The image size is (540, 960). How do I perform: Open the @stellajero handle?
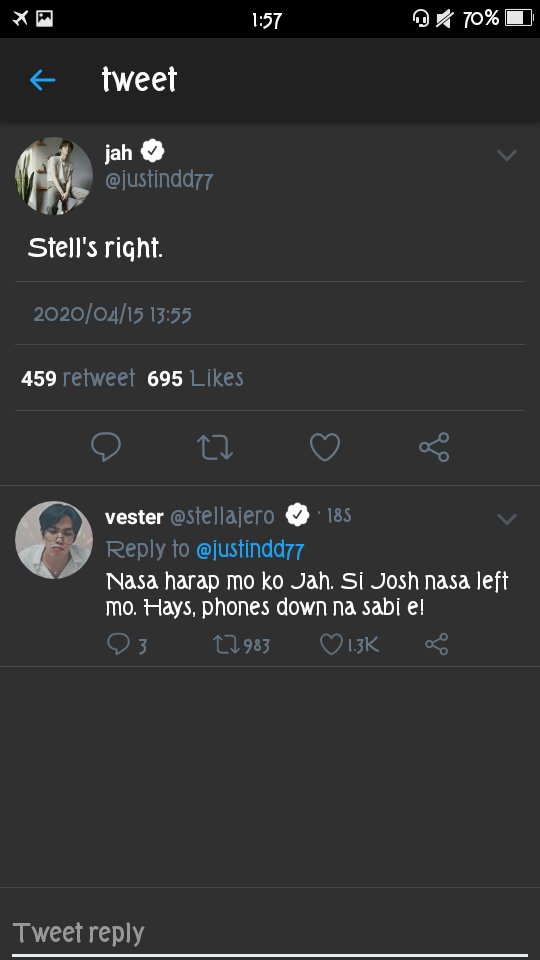[222, 517]
